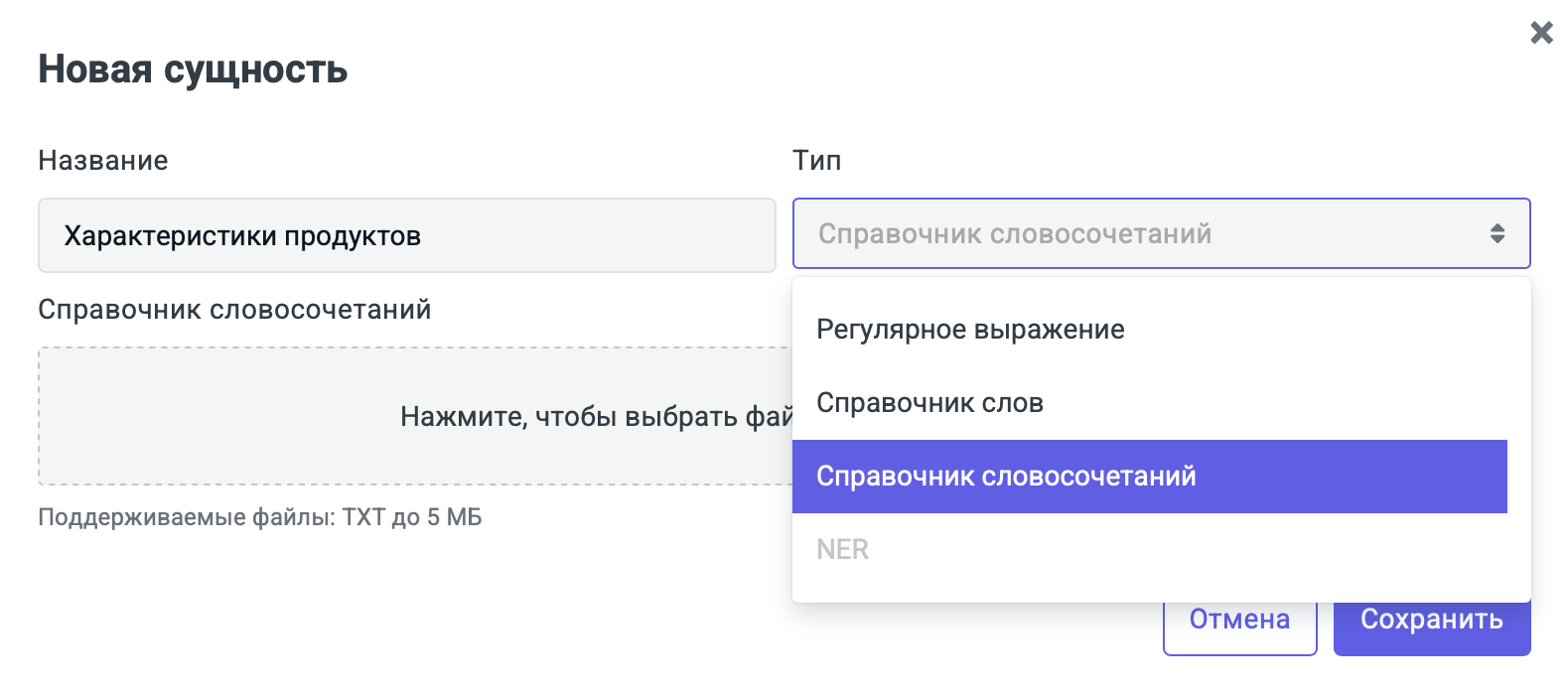Image resolution: width=1568 pixels, height=692 pixels.
Task: Click the Тип field label
Action: click(816, 161)
